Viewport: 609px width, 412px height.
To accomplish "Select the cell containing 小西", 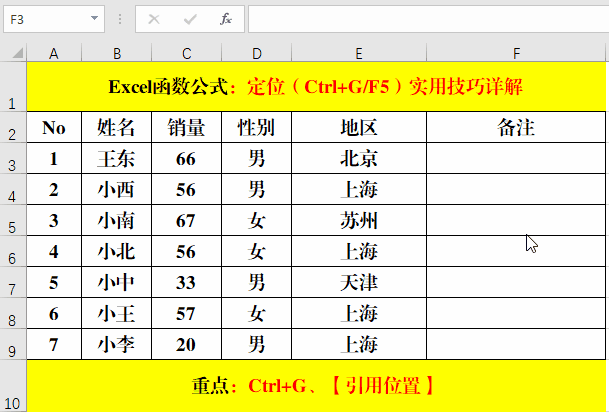I will click(x=117, y=189).
